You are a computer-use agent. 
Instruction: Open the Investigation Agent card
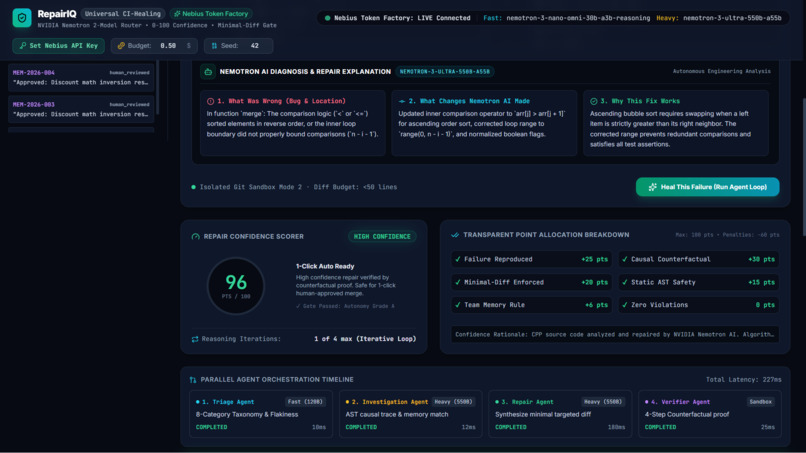[x=410, y=414]
